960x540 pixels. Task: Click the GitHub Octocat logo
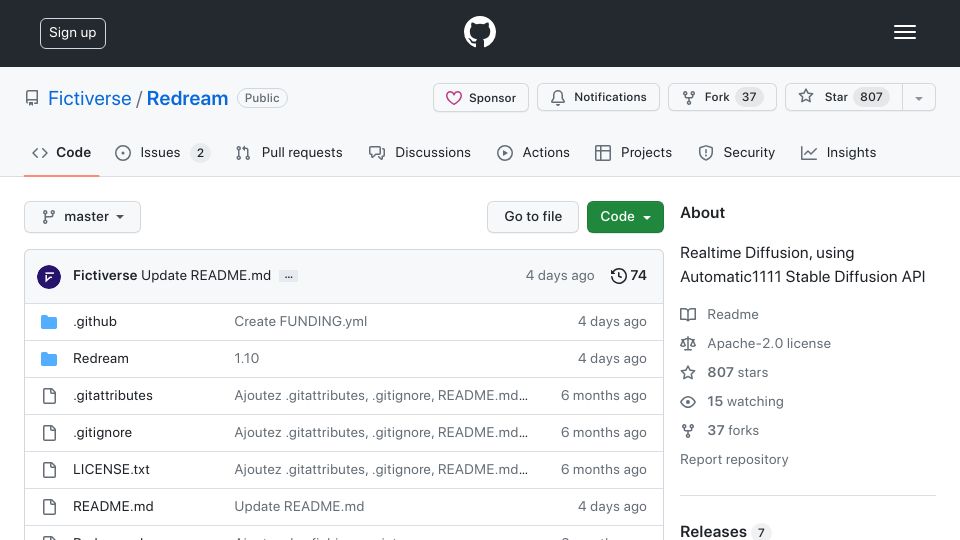479,32
